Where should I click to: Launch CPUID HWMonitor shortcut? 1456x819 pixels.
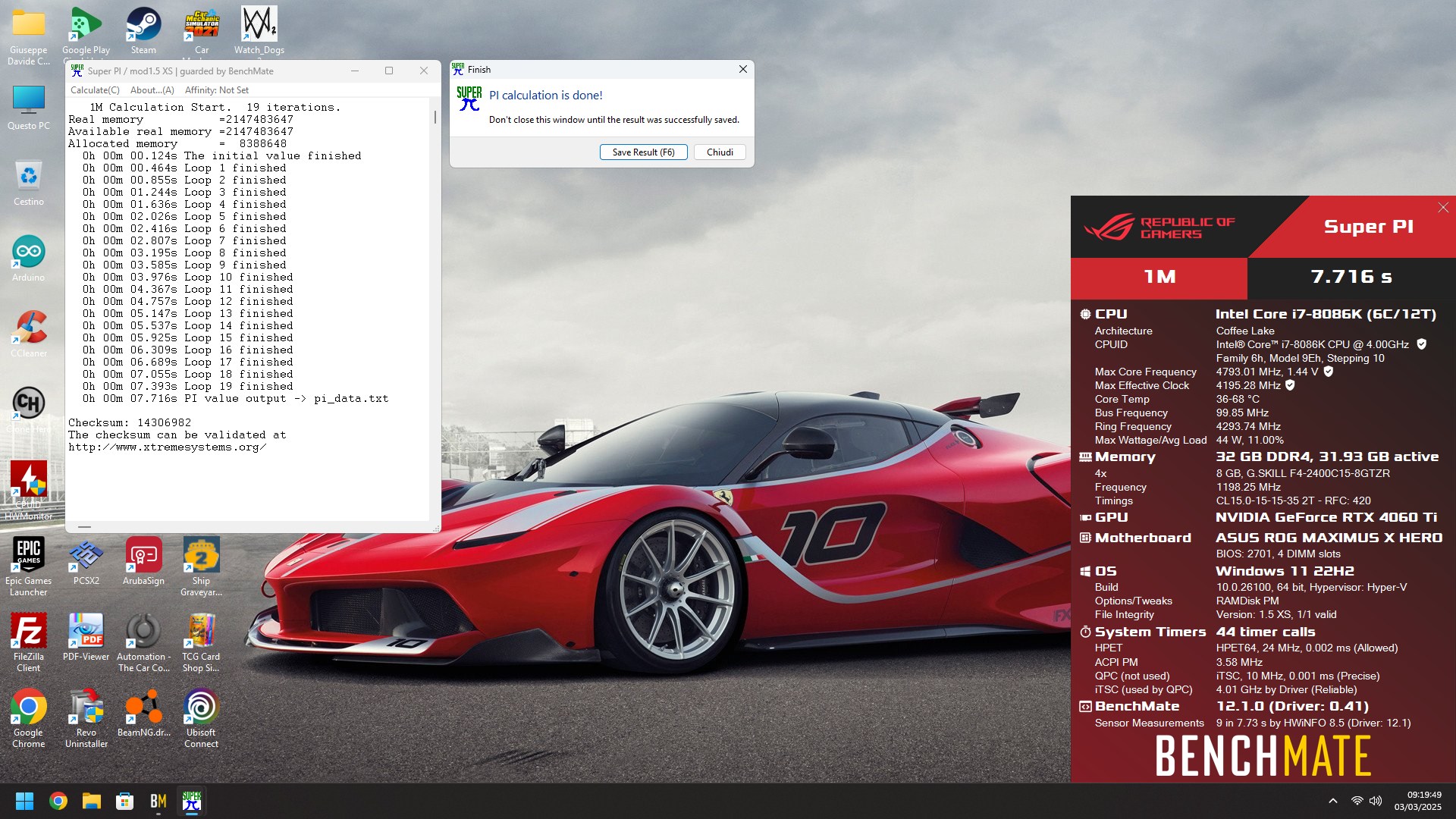coord(29,491)
